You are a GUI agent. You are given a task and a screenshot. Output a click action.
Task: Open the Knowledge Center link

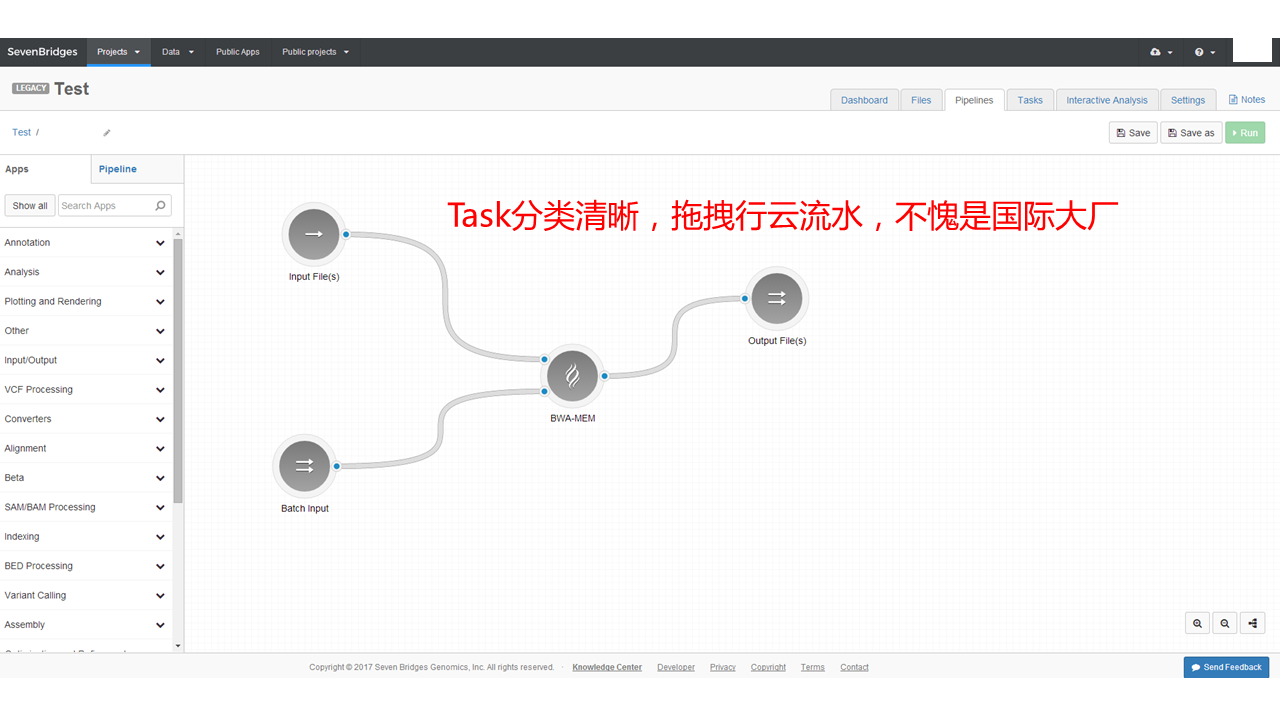[x=607, y=667]
